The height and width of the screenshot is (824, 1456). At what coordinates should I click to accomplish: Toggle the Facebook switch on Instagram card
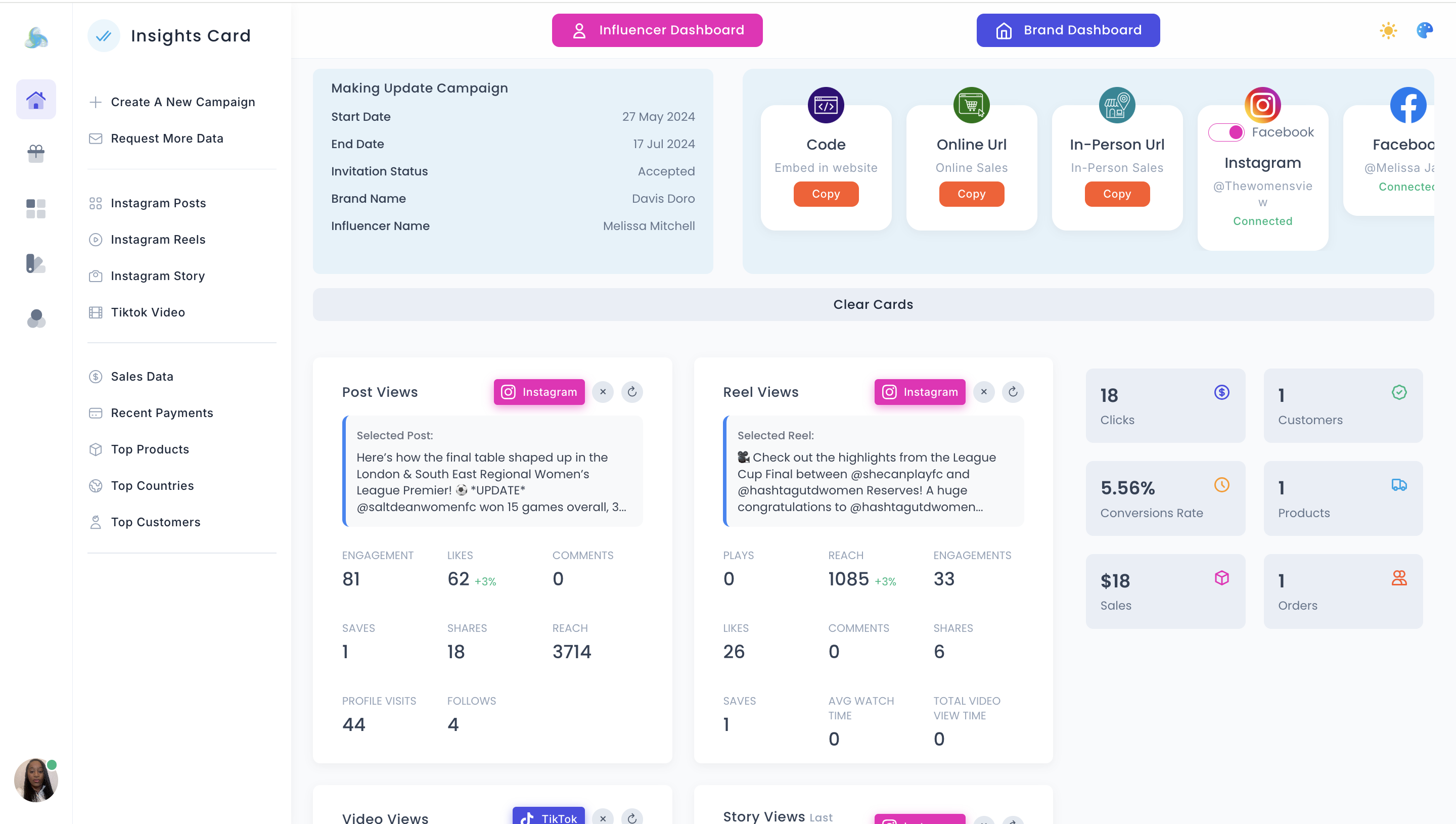point(1226,132)
